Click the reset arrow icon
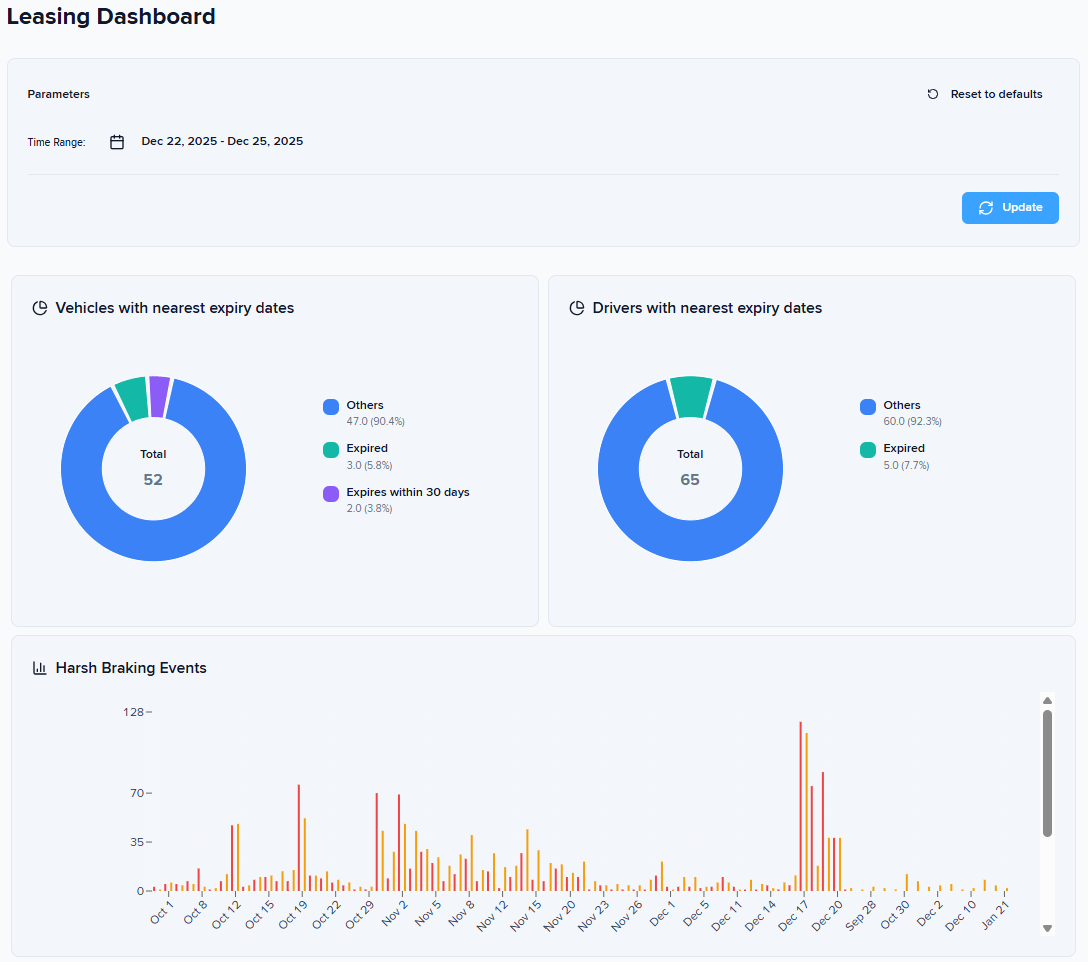 (933, 94)
